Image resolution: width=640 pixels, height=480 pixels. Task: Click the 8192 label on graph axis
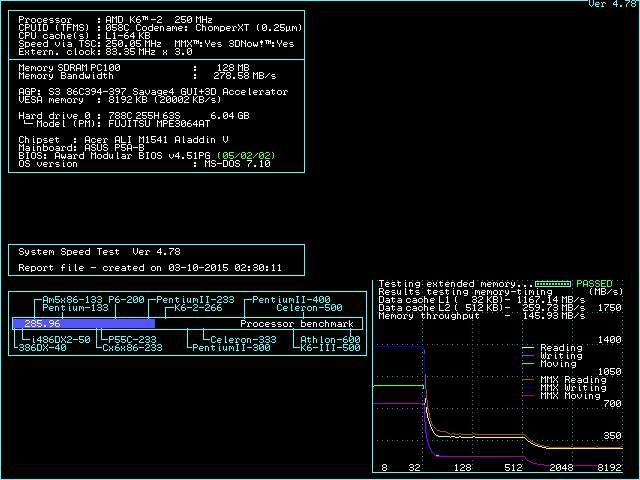(x=609, y=468)
